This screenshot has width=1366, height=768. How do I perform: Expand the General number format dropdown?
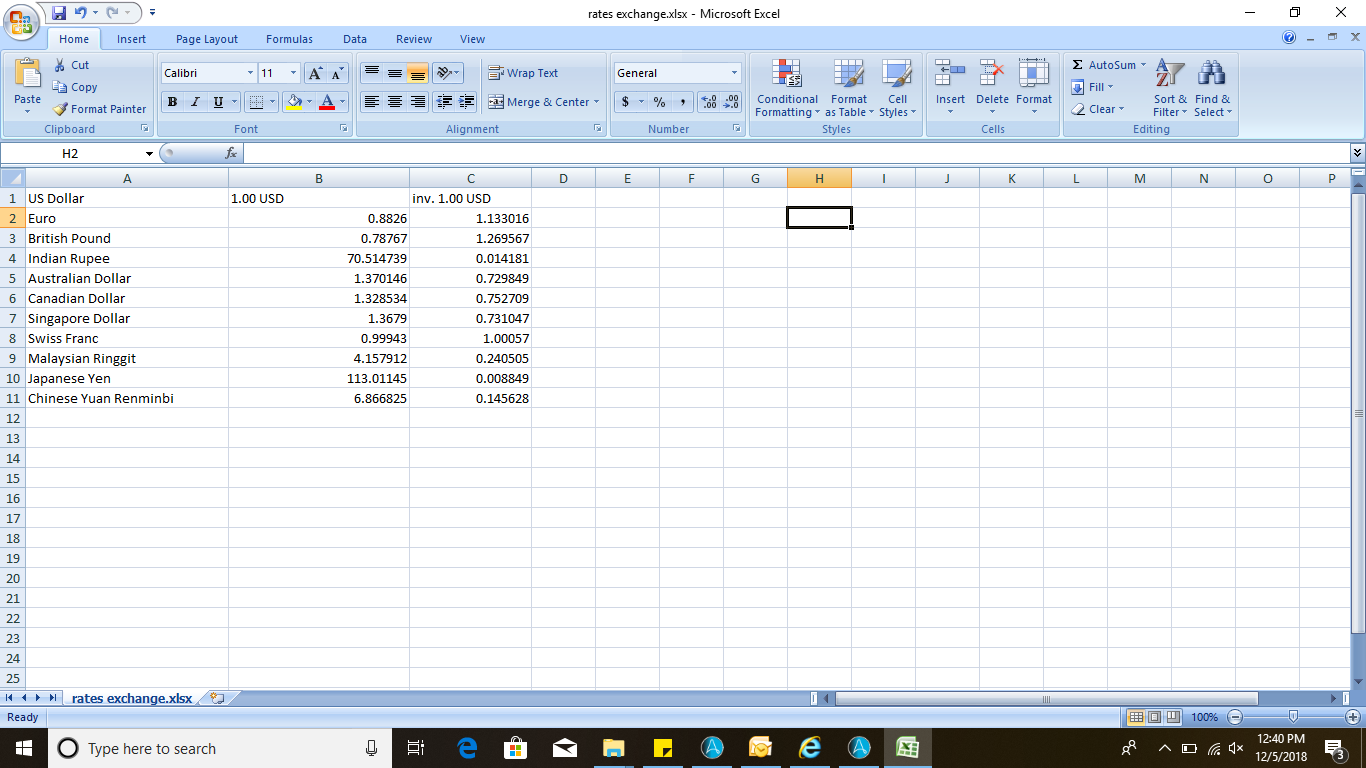[734, 73]
